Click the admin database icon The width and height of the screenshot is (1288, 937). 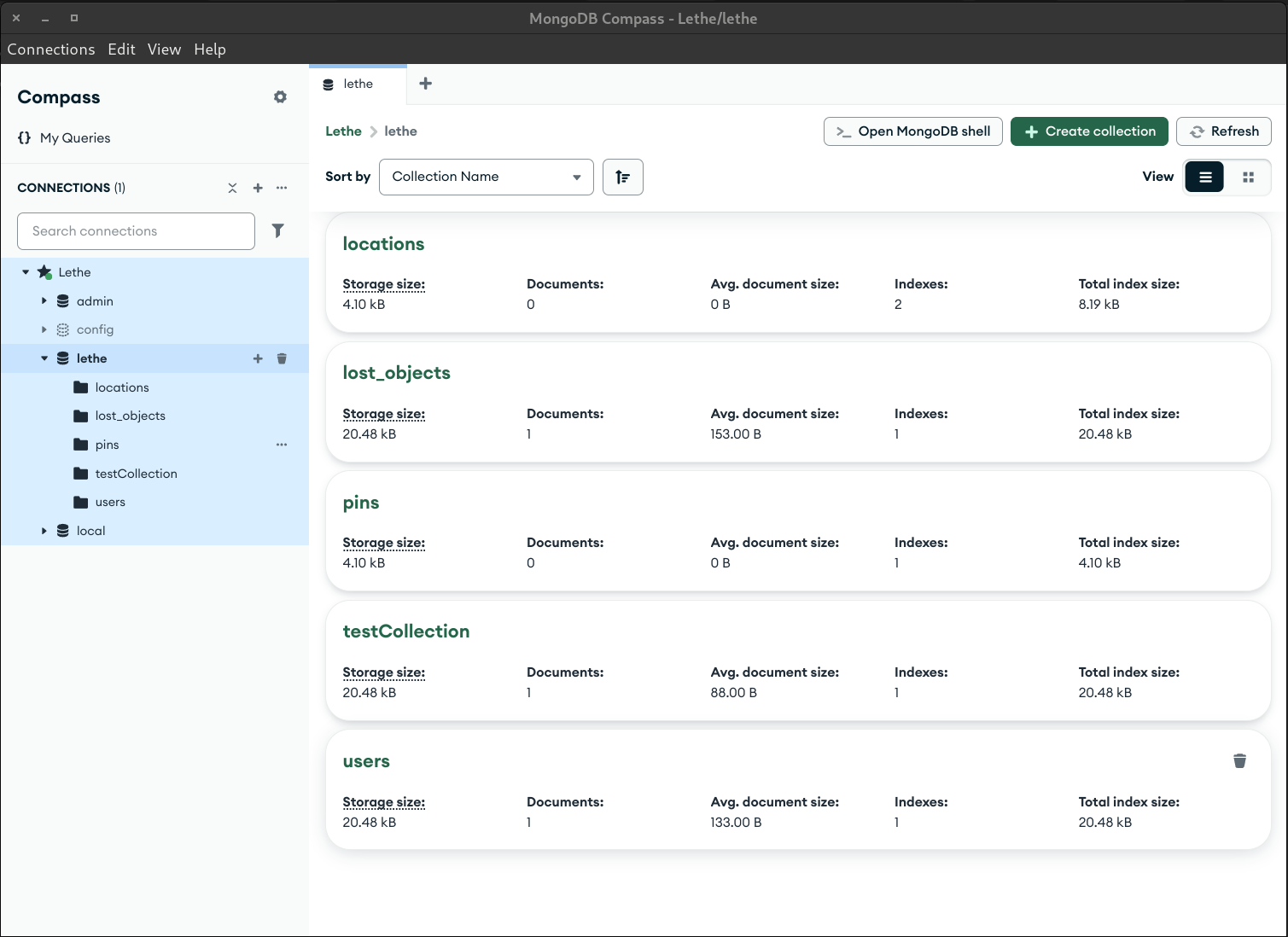click(x=63, y=301)
